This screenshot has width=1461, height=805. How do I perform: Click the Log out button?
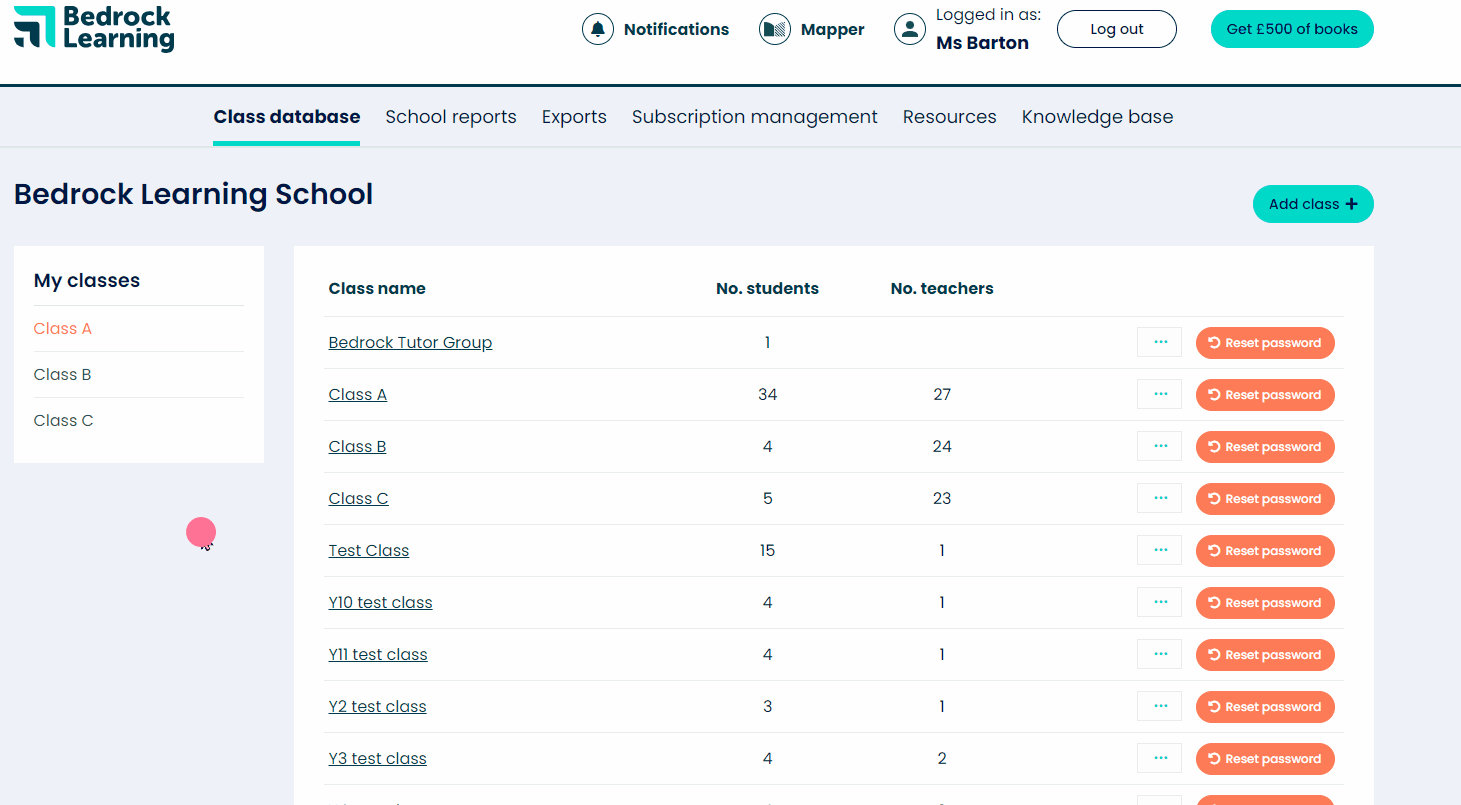coord(1116,29)
